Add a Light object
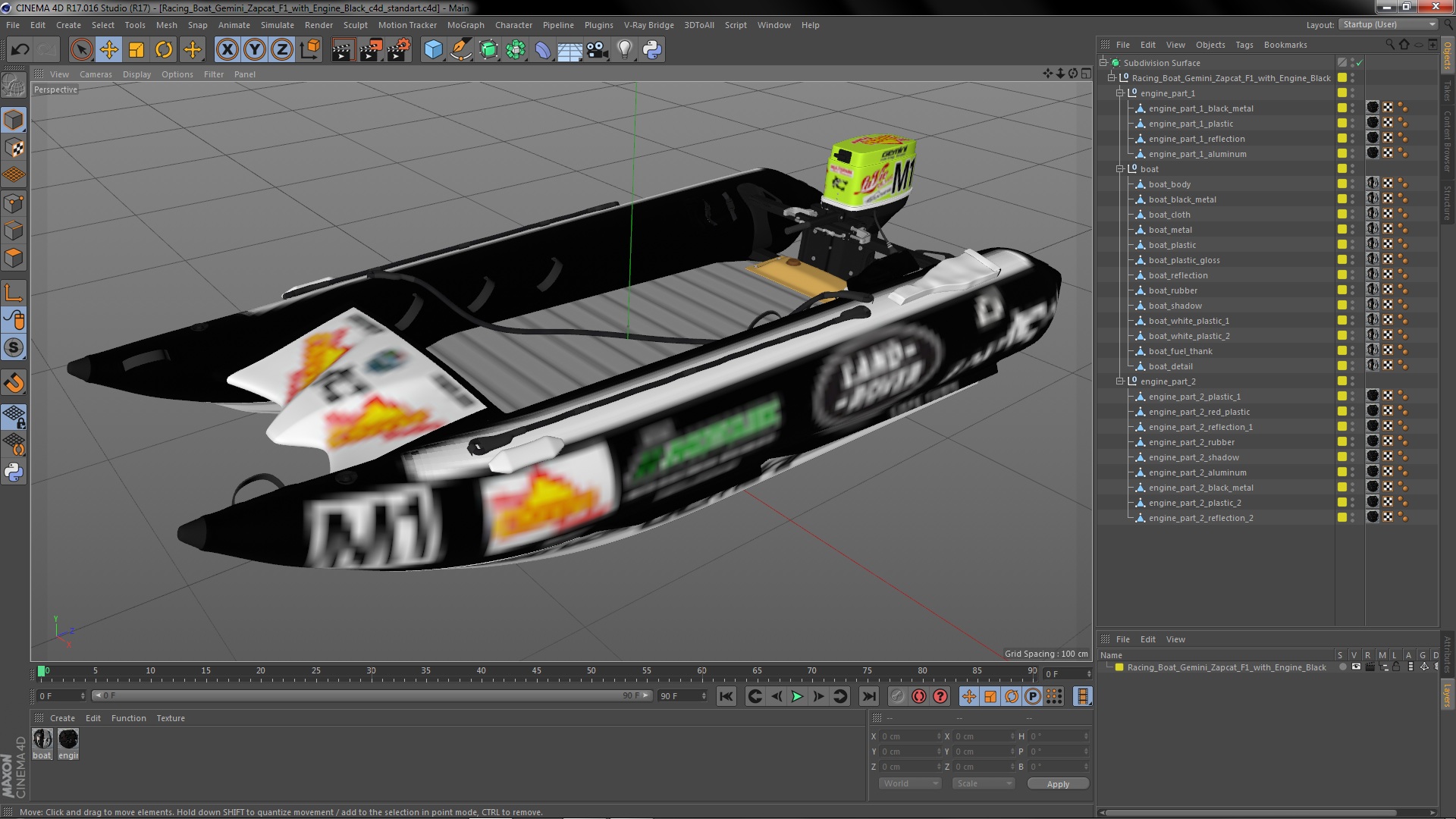The width and height of the screenshot is (1456, 819). [x=625, y=50]
